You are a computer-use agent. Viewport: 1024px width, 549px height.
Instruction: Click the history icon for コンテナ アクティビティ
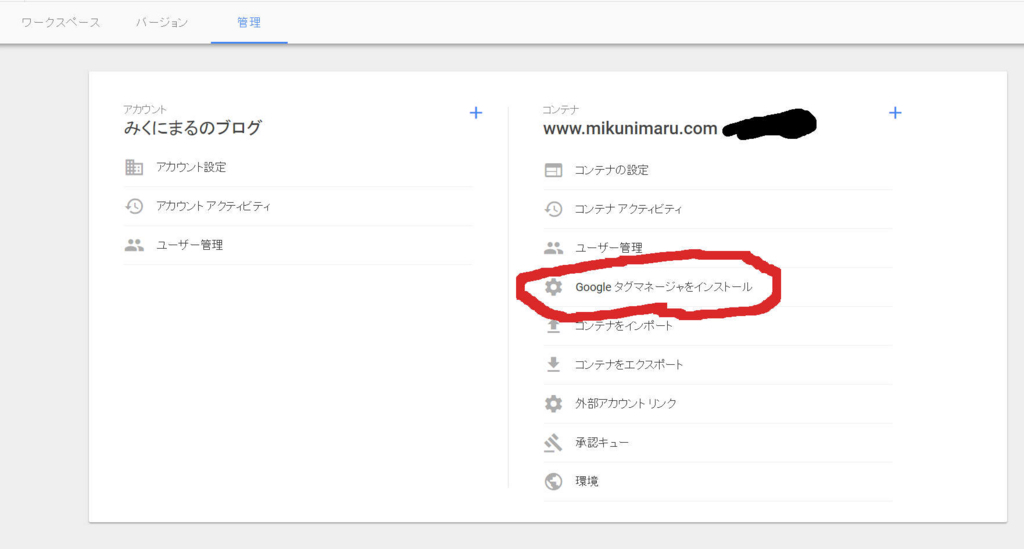[553, 209]
